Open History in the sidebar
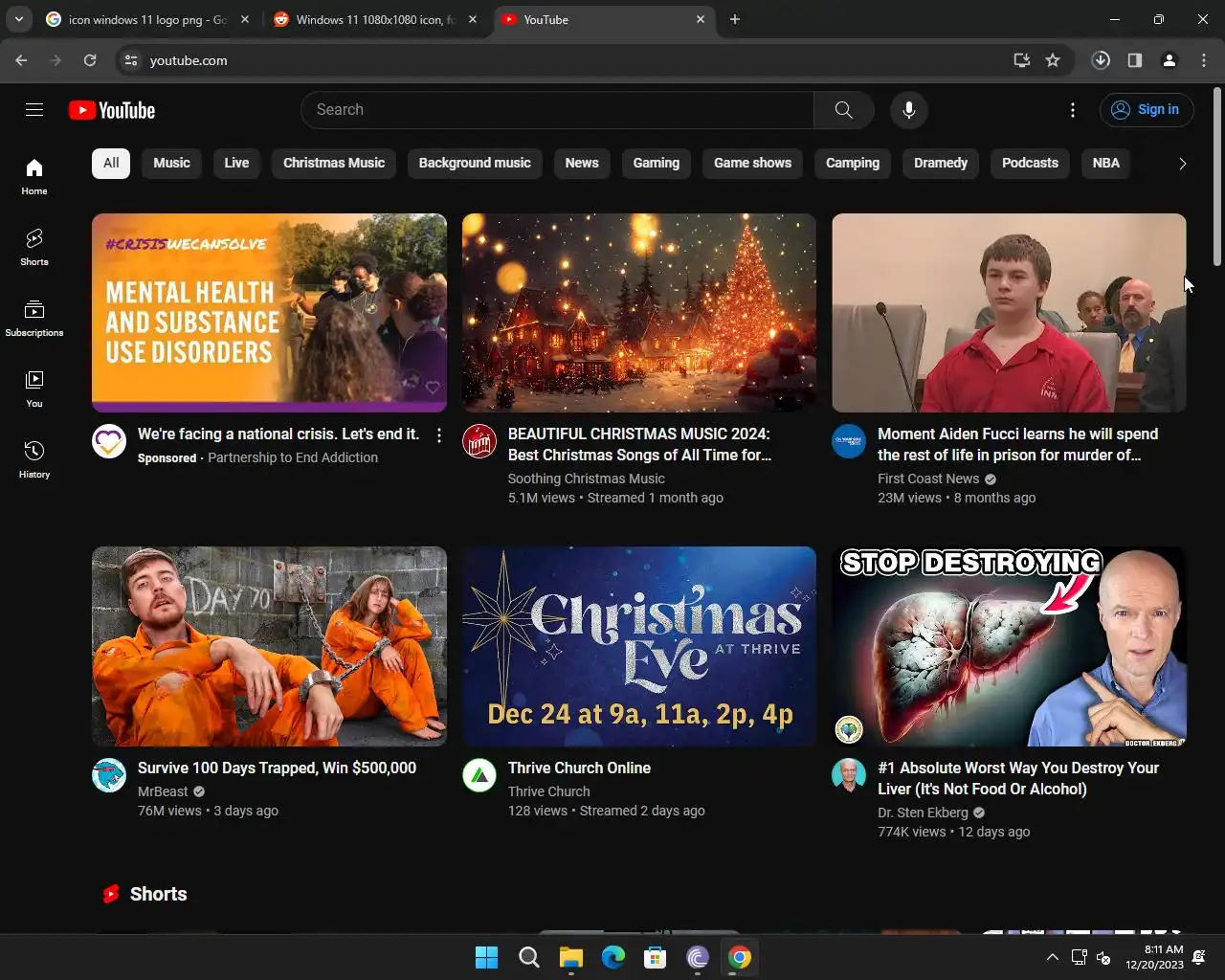The image size is (1225, 980). pyautogui.click(x=34, y=460)
